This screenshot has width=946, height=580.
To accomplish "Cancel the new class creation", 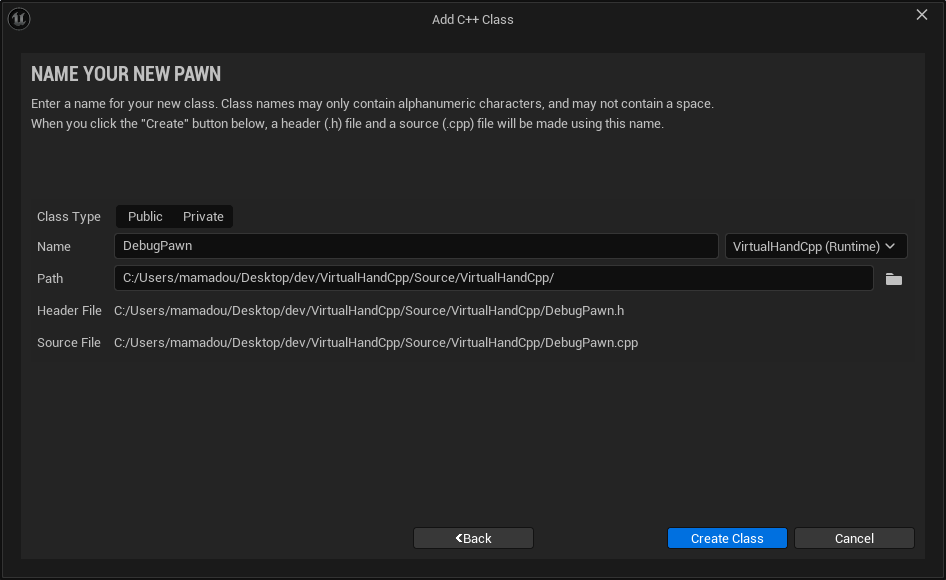I will [x=854, y=538].
